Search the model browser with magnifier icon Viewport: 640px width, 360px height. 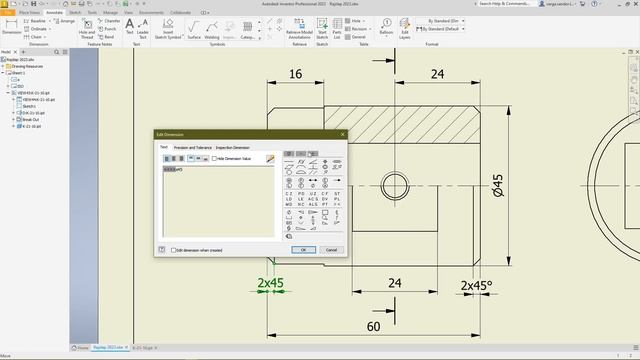[x=56, y=52]
